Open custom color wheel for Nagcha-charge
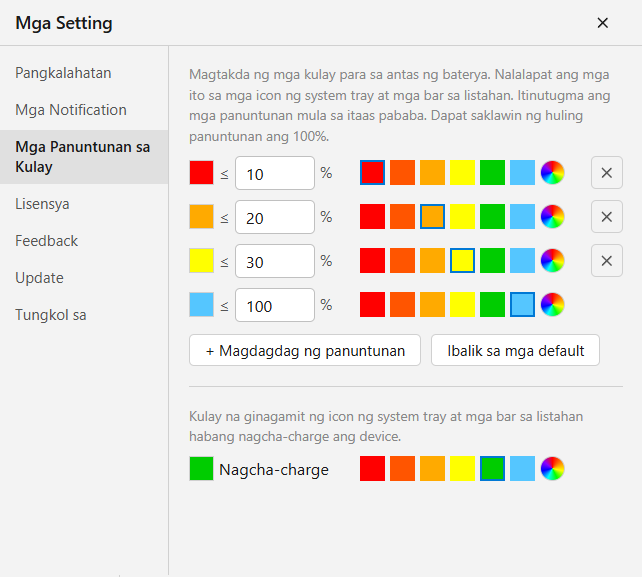642x577 pixels. [x=552, y=468]
